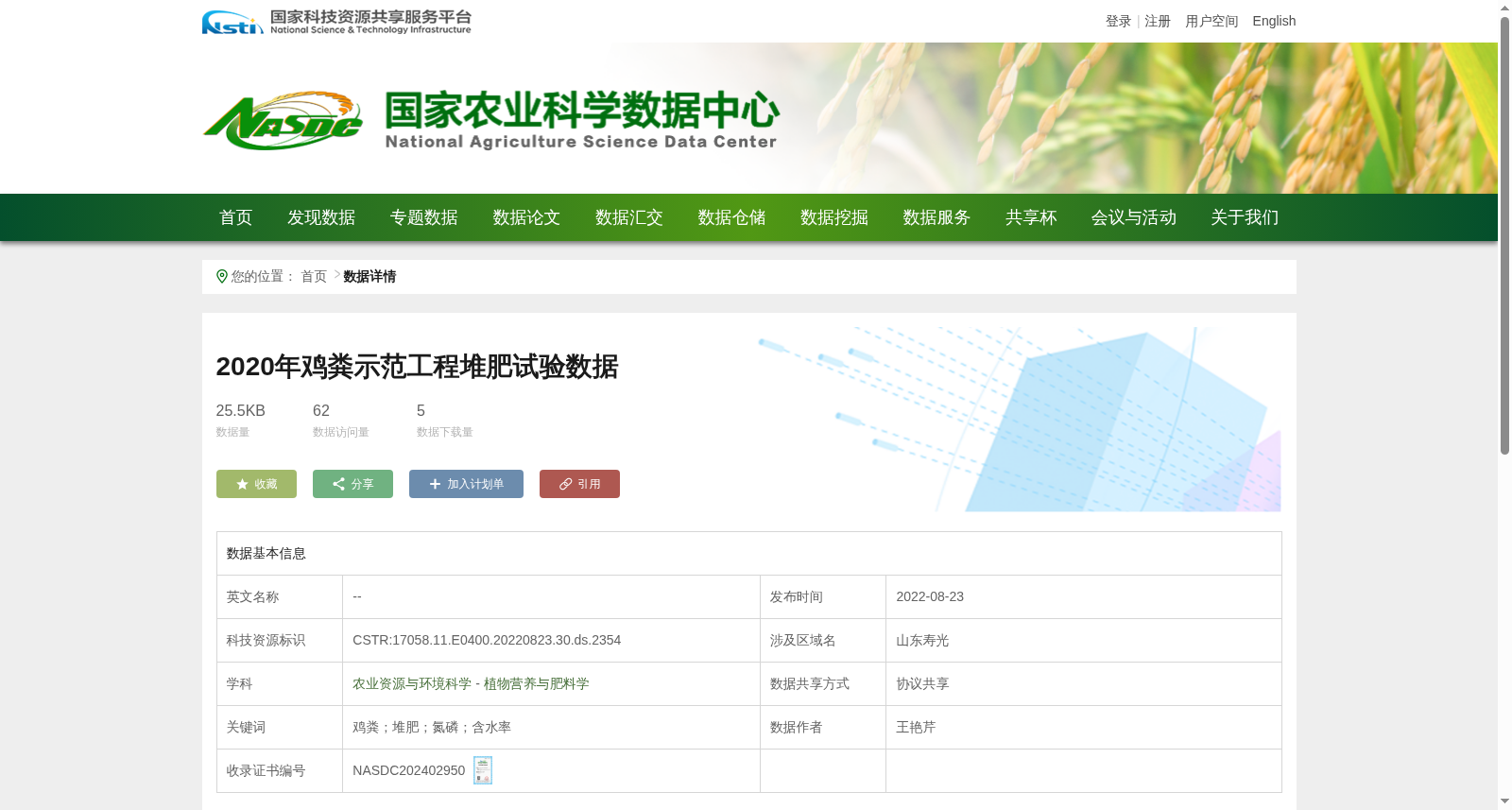Click the 数据详情 breadcrumb text

369,276
